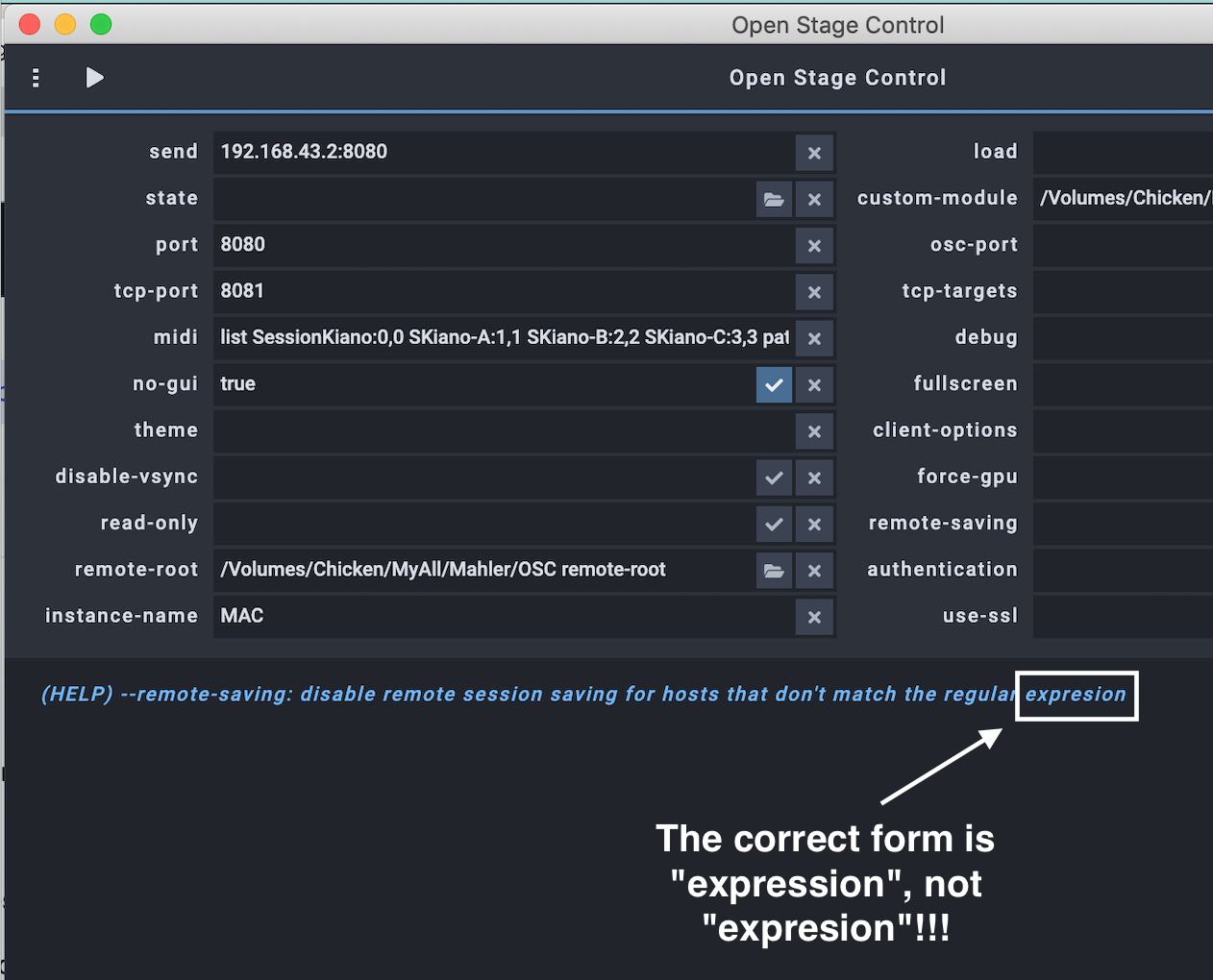This screenshot has height=980, width=1213.
Task: Toggle the disable-vsync checkmark option
Action: pyautogui.click(x=774, y=478)
